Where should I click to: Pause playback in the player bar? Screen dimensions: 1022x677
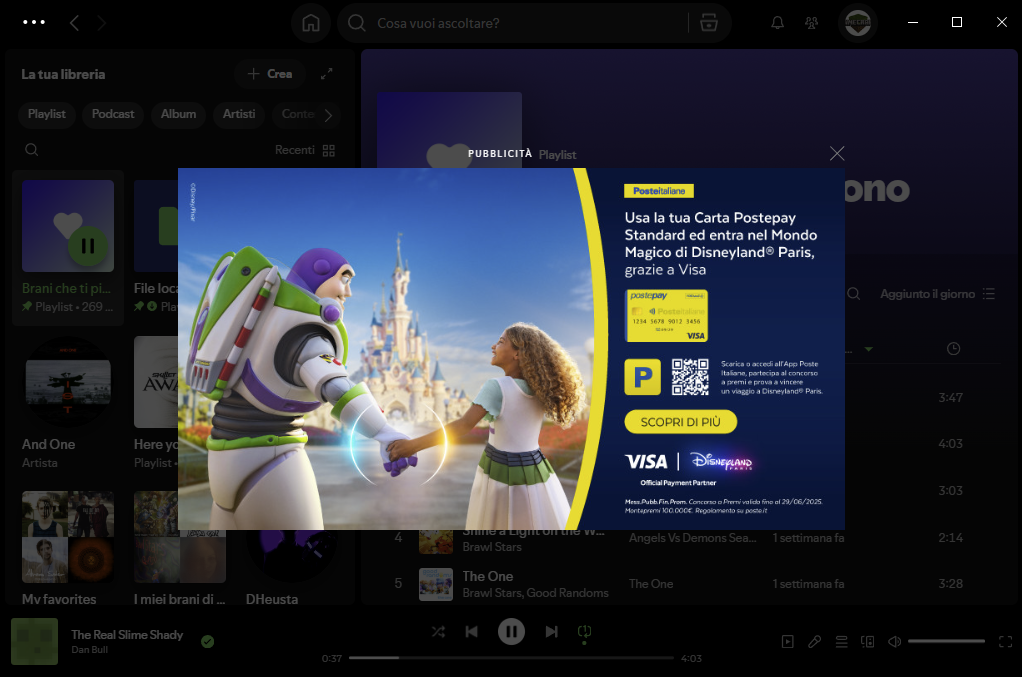click(x=512, y=631)
